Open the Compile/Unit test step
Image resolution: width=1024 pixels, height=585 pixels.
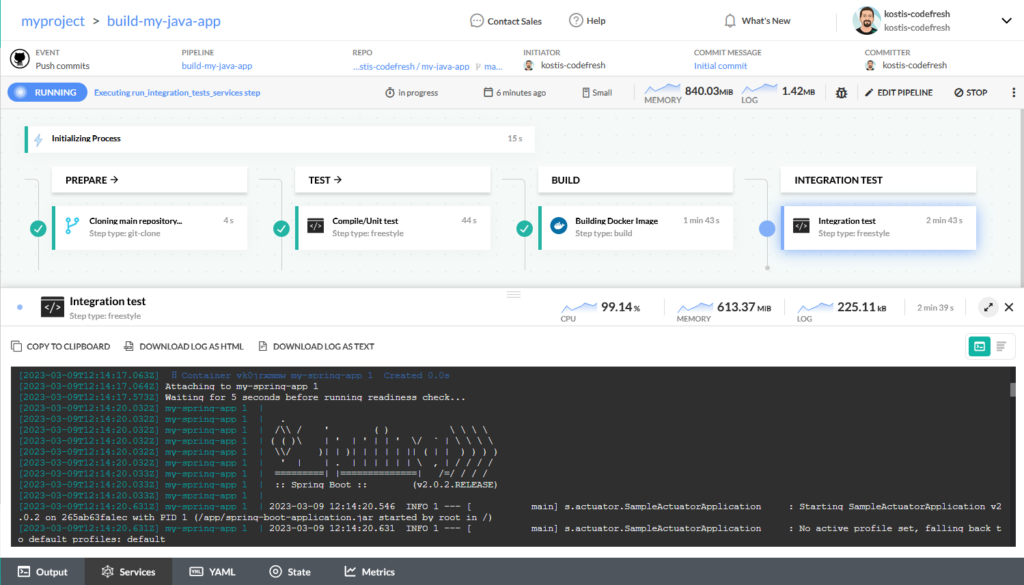pyautogui.click(x=392, y=228)
